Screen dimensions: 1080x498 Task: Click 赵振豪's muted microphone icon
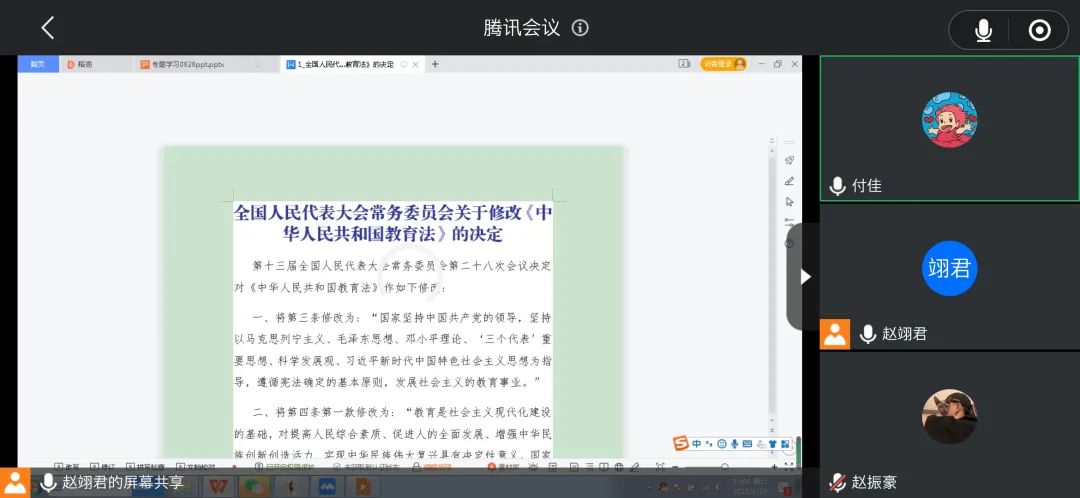point(838,483)
